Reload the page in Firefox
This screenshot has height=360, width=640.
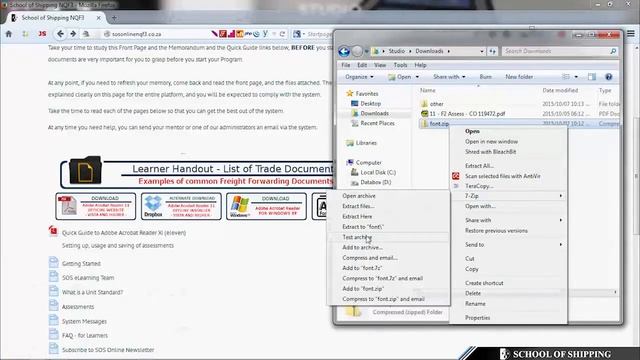coord(282,34)
